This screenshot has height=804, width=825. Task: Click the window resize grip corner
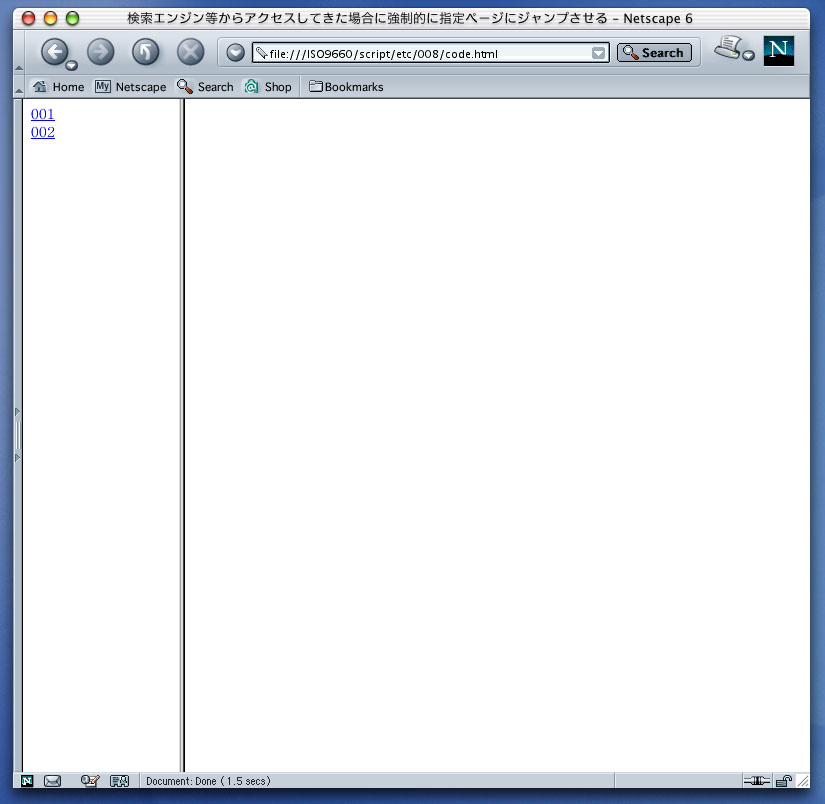pyautogui.click(x=803, y=781)
